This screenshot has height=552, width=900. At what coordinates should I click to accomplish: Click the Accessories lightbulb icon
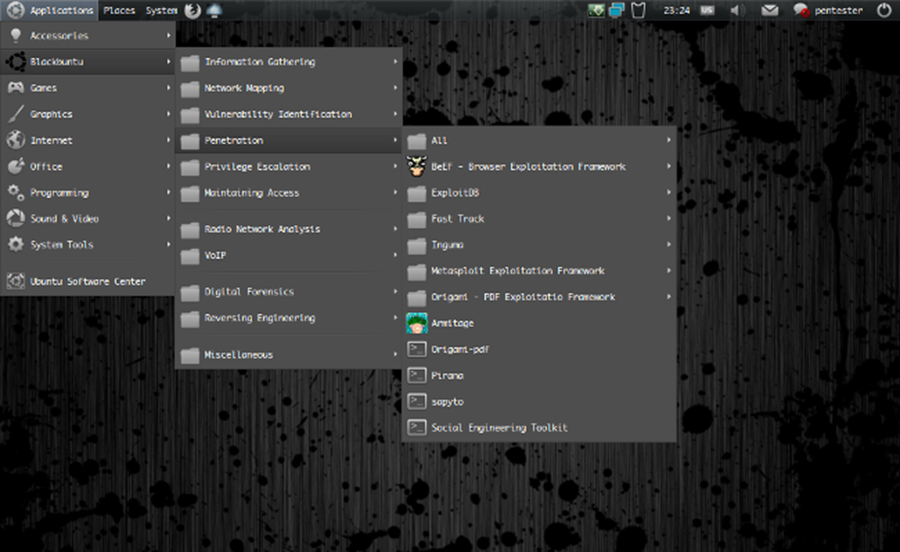tap(16, 36)
